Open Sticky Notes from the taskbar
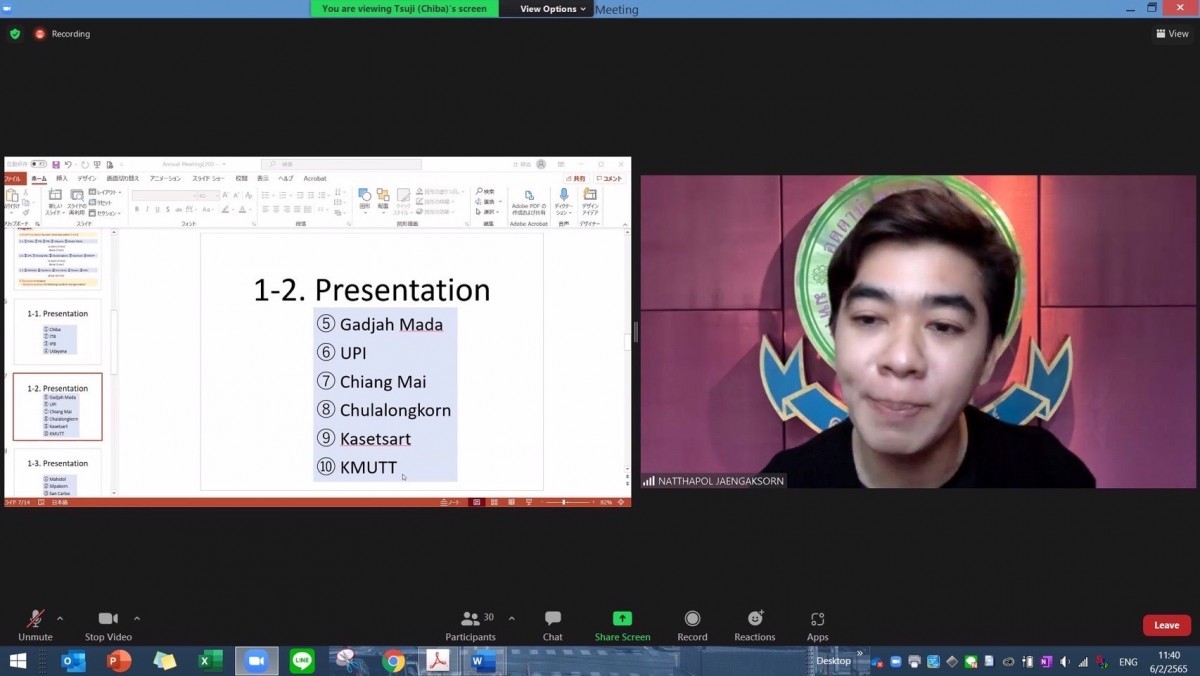The image size is (1200, 676). point(165,661)
